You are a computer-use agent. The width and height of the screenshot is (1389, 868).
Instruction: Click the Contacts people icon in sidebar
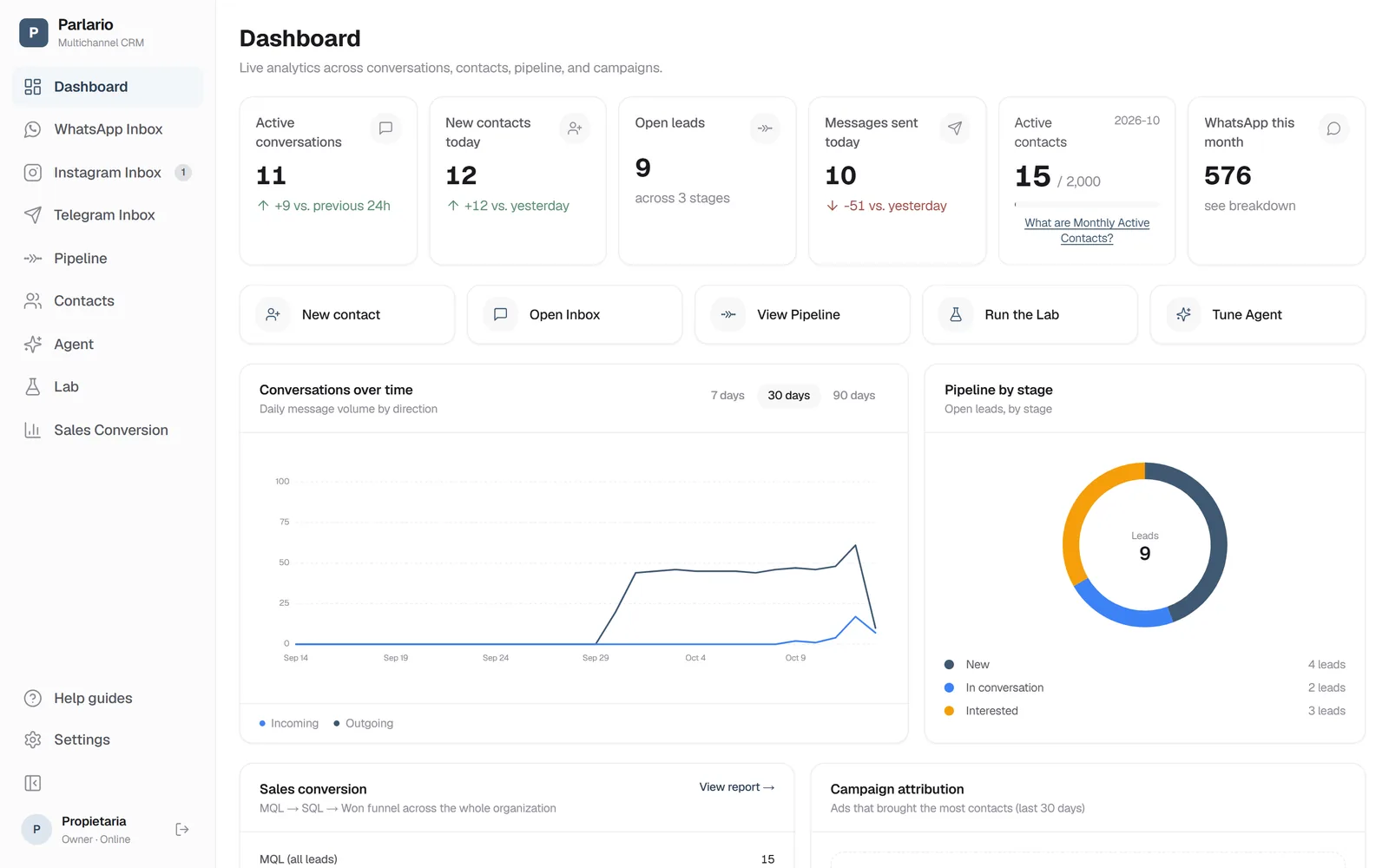[33, 301]
